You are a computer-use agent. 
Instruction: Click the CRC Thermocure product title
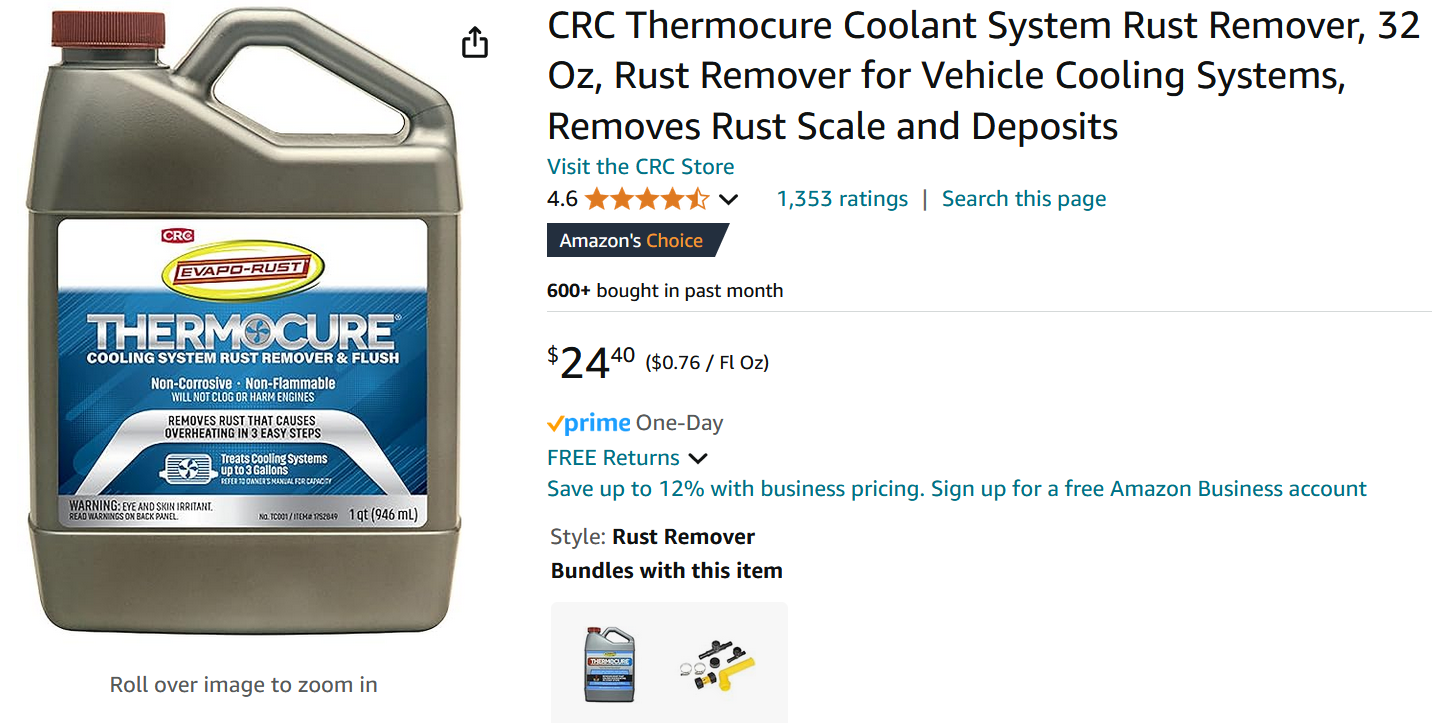(983, 76)
